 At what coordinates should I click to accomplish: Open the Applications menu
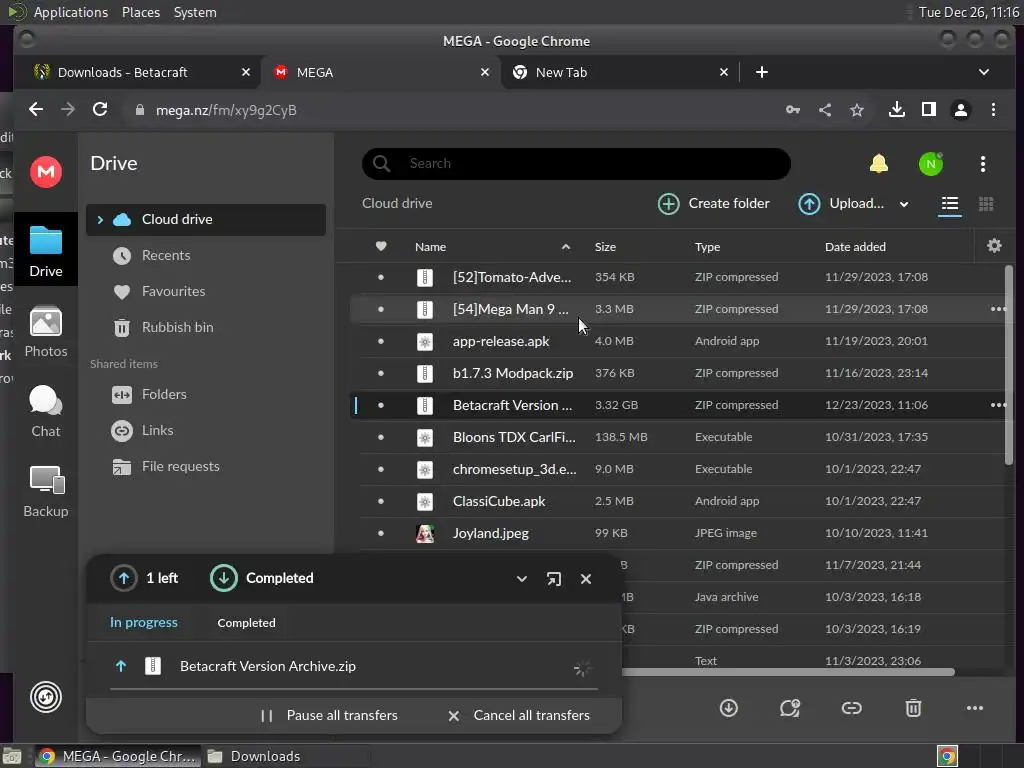tap(71, 12)
